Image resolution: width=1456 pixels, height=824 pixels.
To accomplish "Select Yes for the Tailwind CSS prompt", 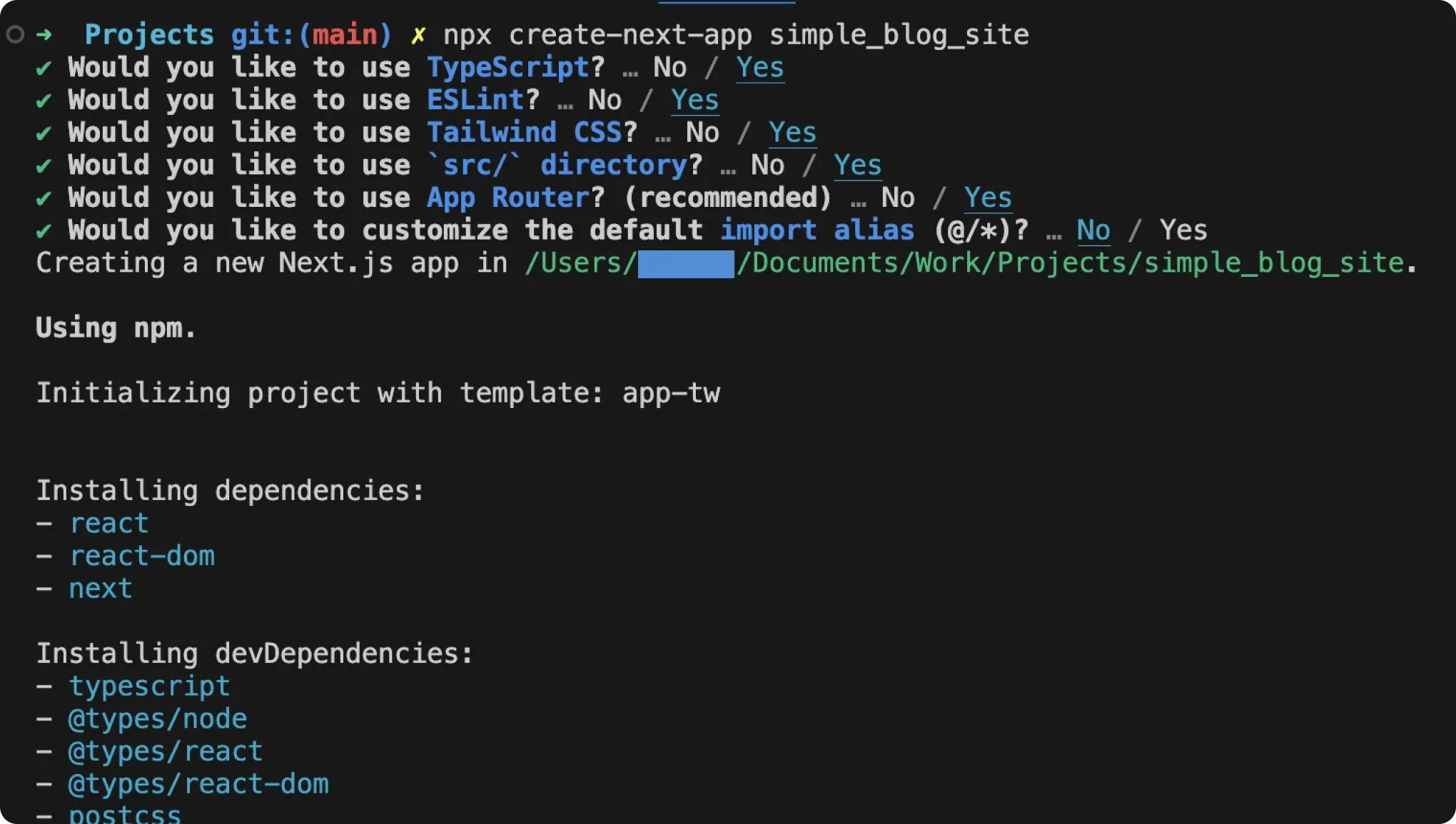I will (x=792, y=133).
